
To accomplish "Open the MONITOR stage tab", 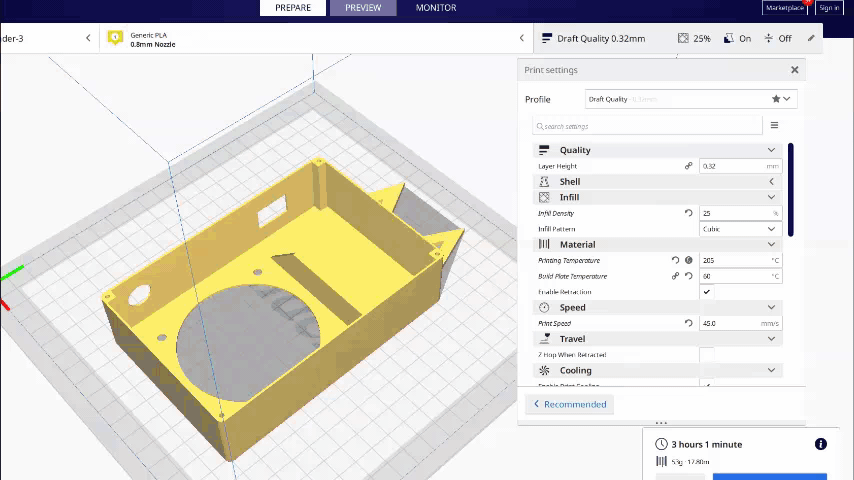I will (x=436, y=8).
